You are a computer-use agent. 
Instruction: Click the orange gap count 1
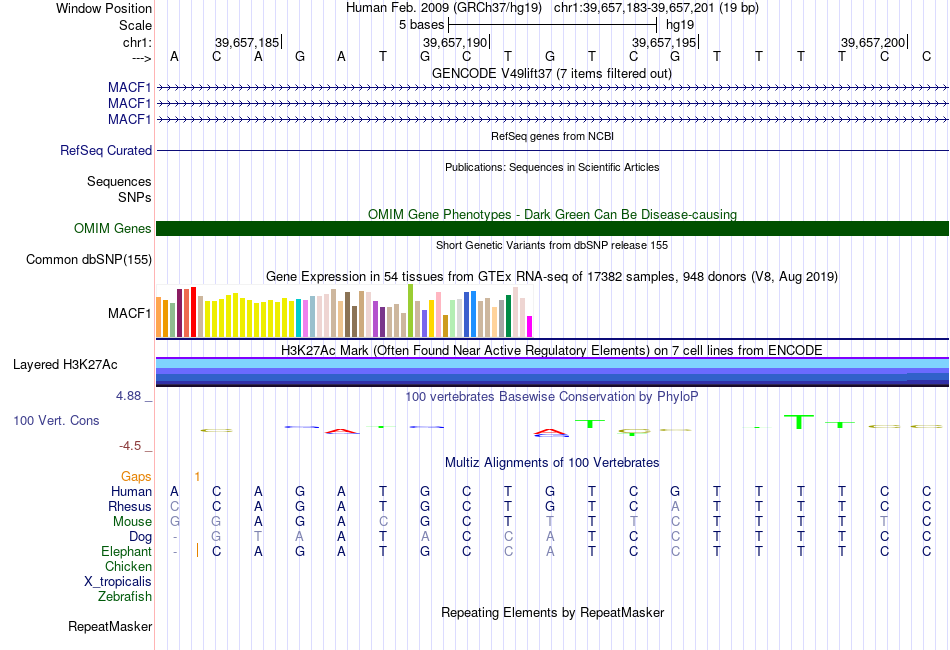tap(197, 477)
